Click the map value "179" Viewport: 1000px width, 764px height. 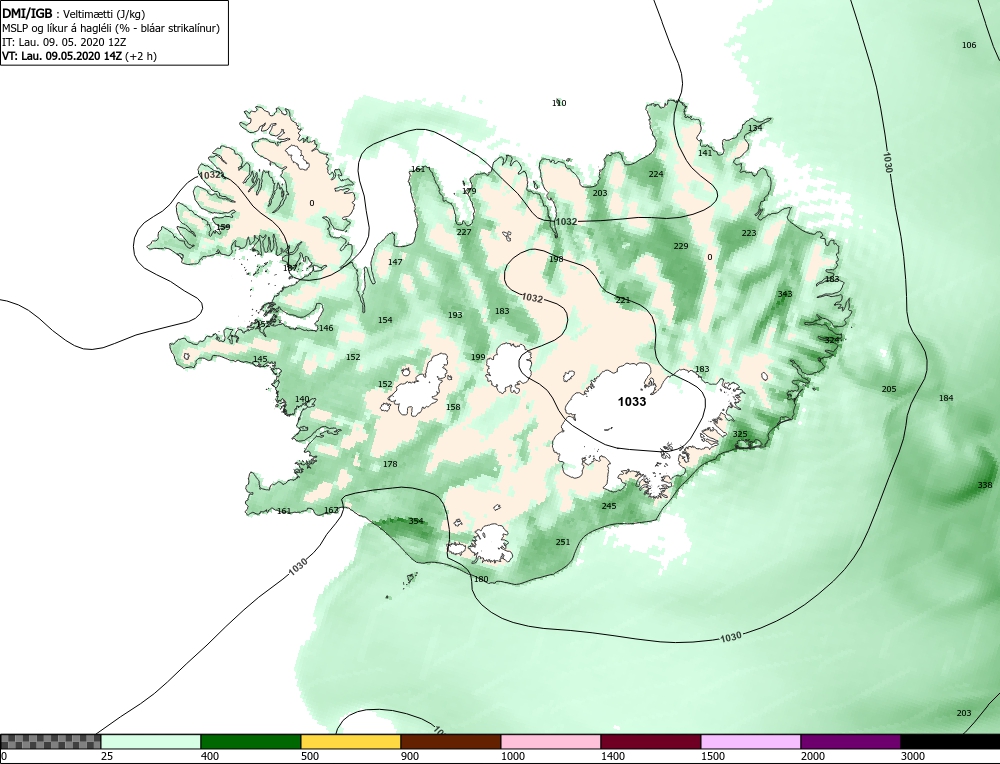click(x=469, y=191)
